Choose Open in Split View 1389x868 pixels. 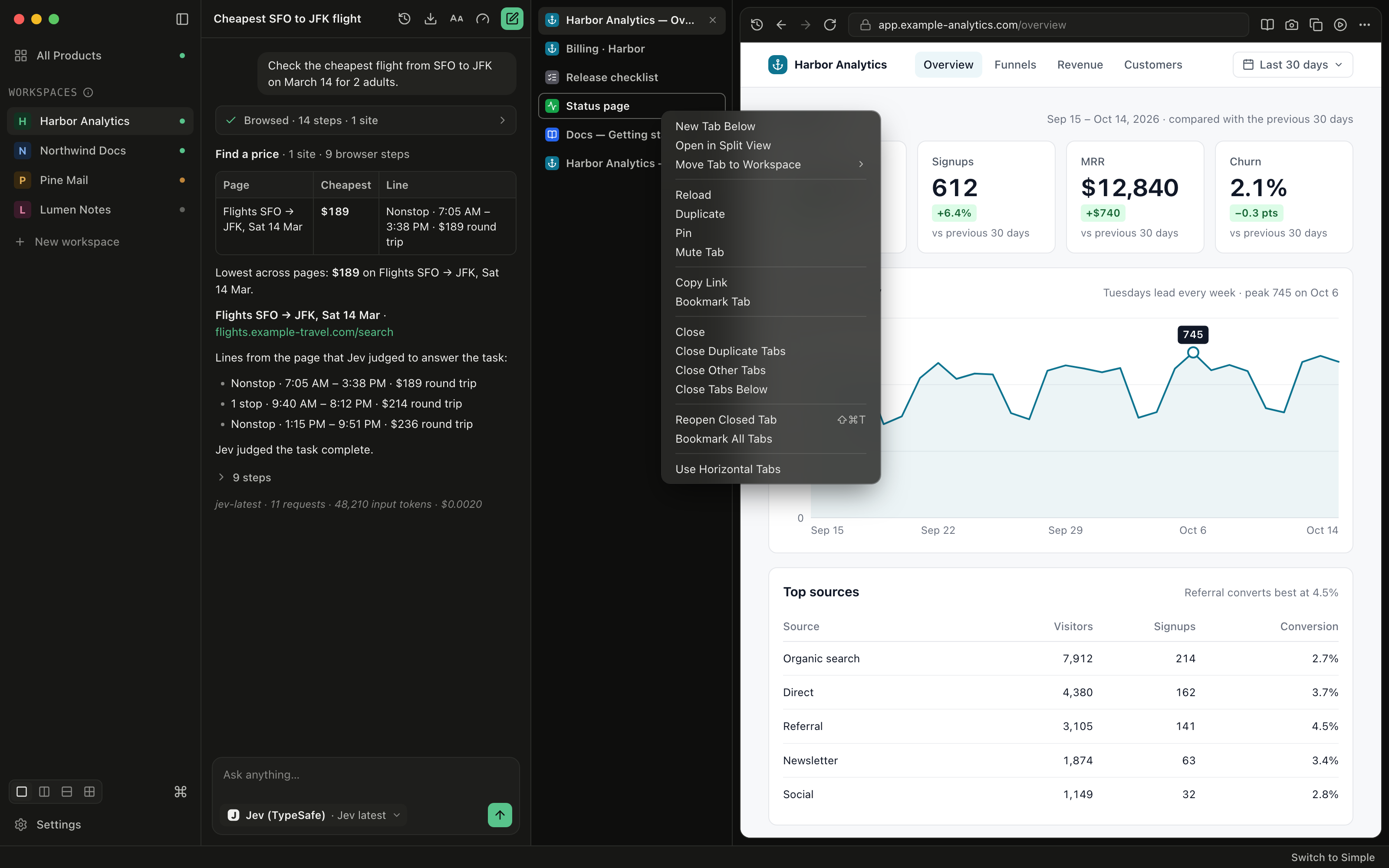coord(770,145)
